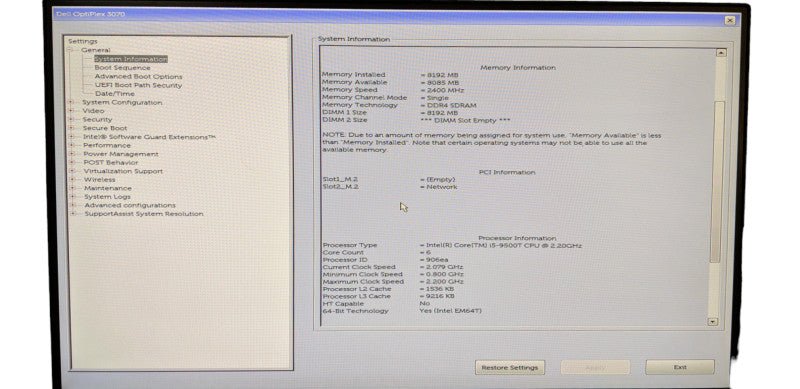Click the Memory Available 8085 MB value
The image size is (800, 389).
[x=440, y=82]
